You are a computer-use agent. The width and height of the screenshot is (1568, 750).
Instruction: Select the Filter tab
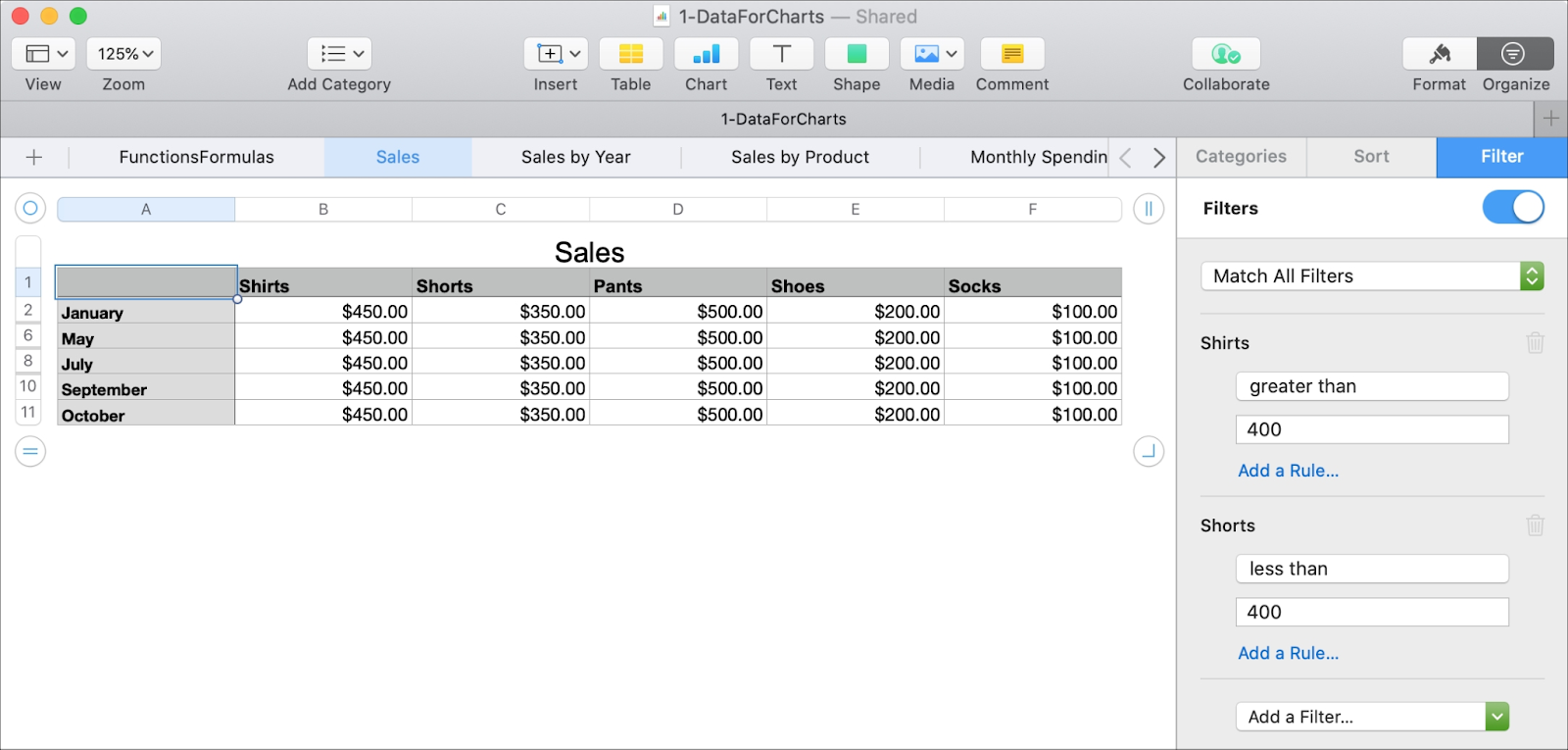click(1501, 156)
